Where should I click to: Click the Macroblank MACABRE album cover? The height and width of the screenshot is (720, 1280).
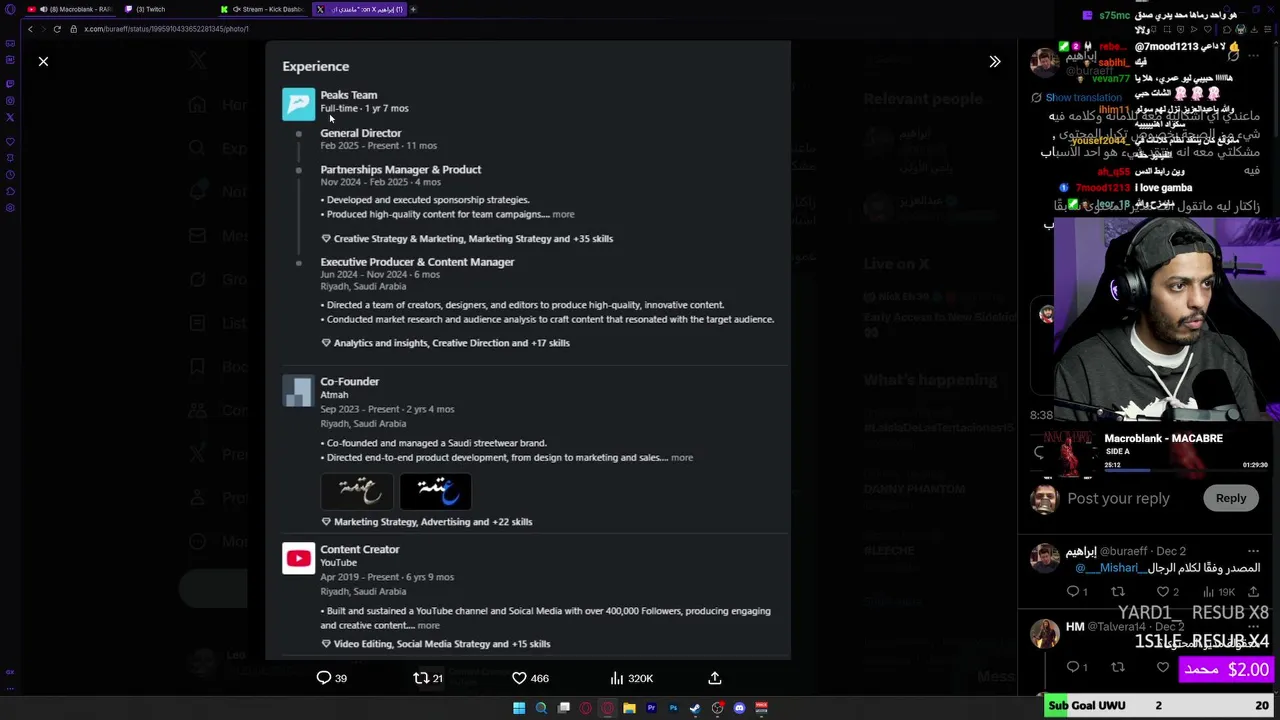(x=1070, y=454)
